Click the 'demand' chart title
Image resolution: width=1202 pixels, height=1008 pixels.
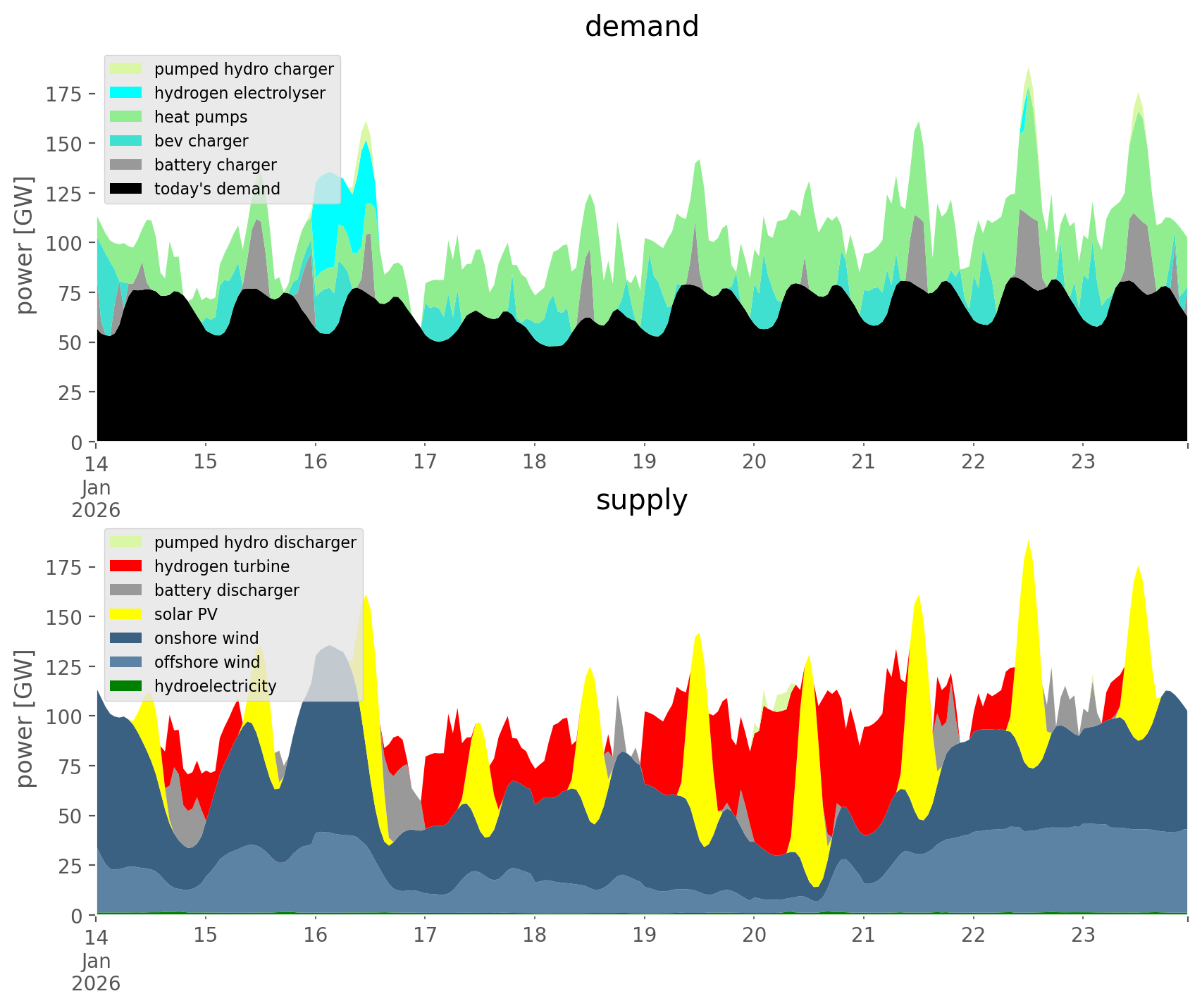click(641, 27)
